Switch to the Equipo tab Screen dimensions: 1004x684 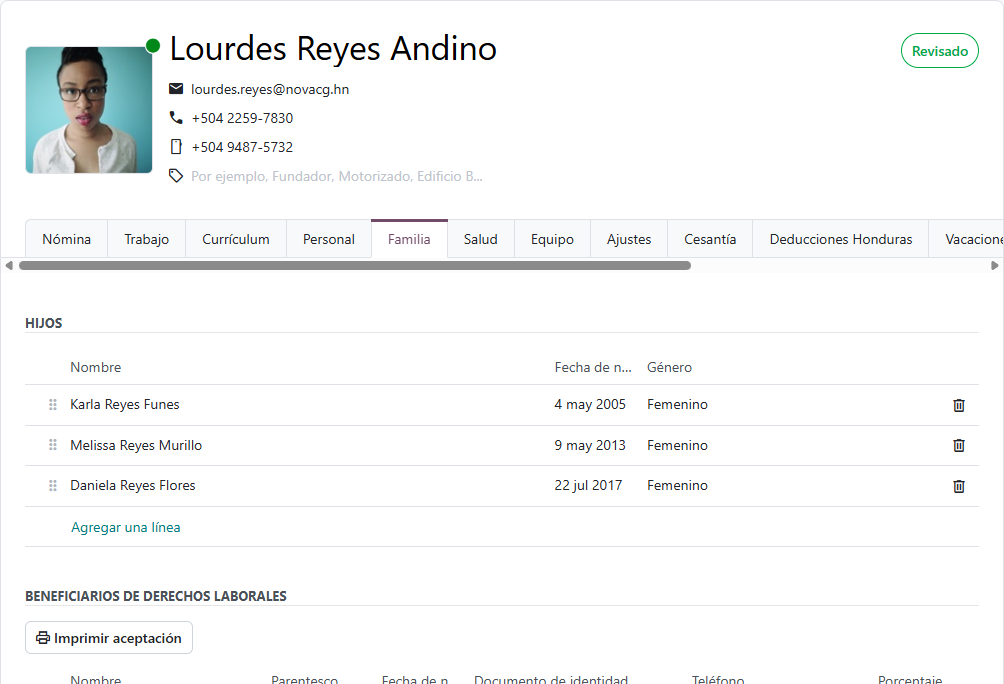[552, 239]
